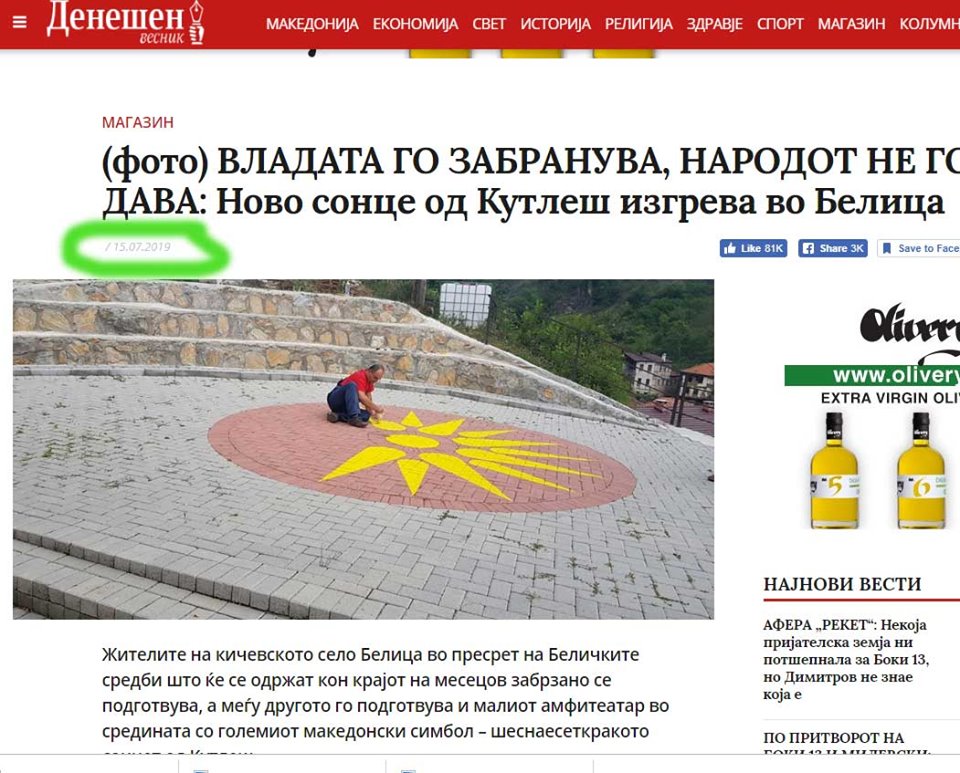Select ИСТОРИЈА in the navigation bar
The image size is (960, 773).
click(555, 24)
